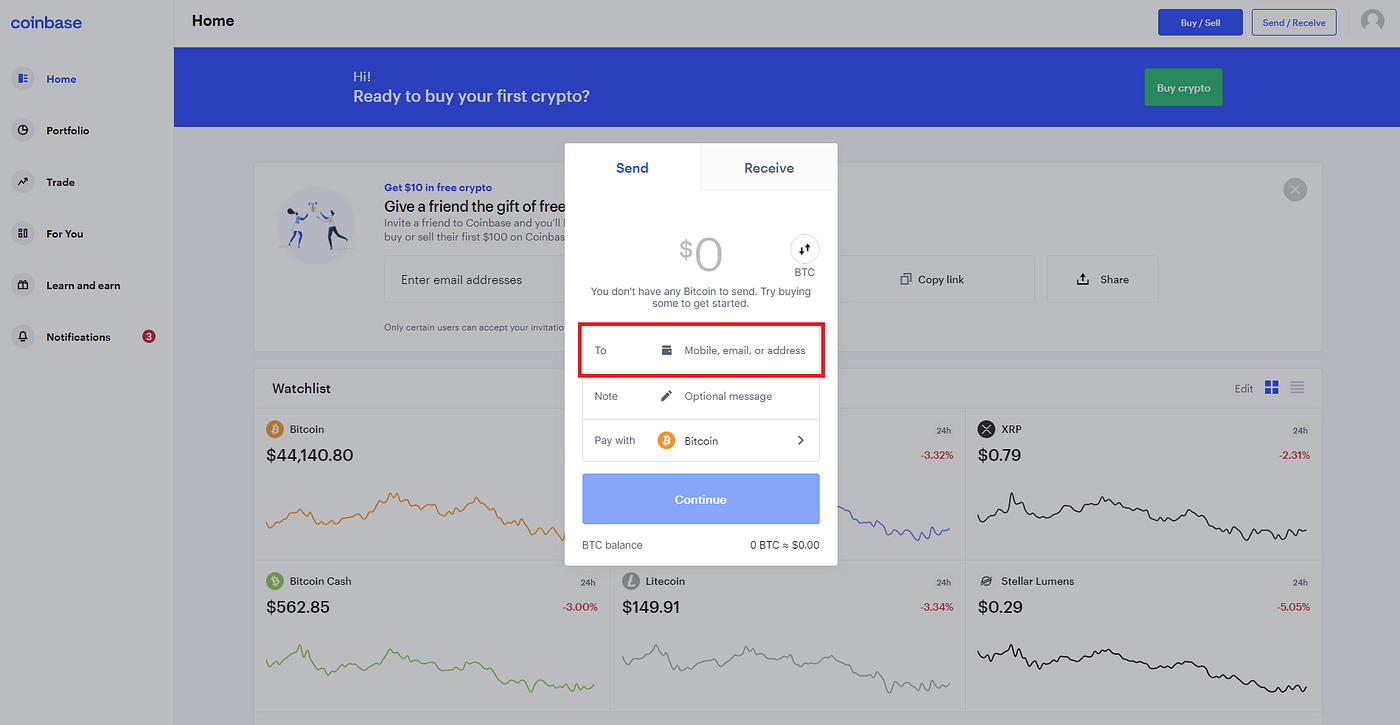Click the Bitcoin coin icon in Watchlist
1400x725 pixels.
(x=275, y=429)
